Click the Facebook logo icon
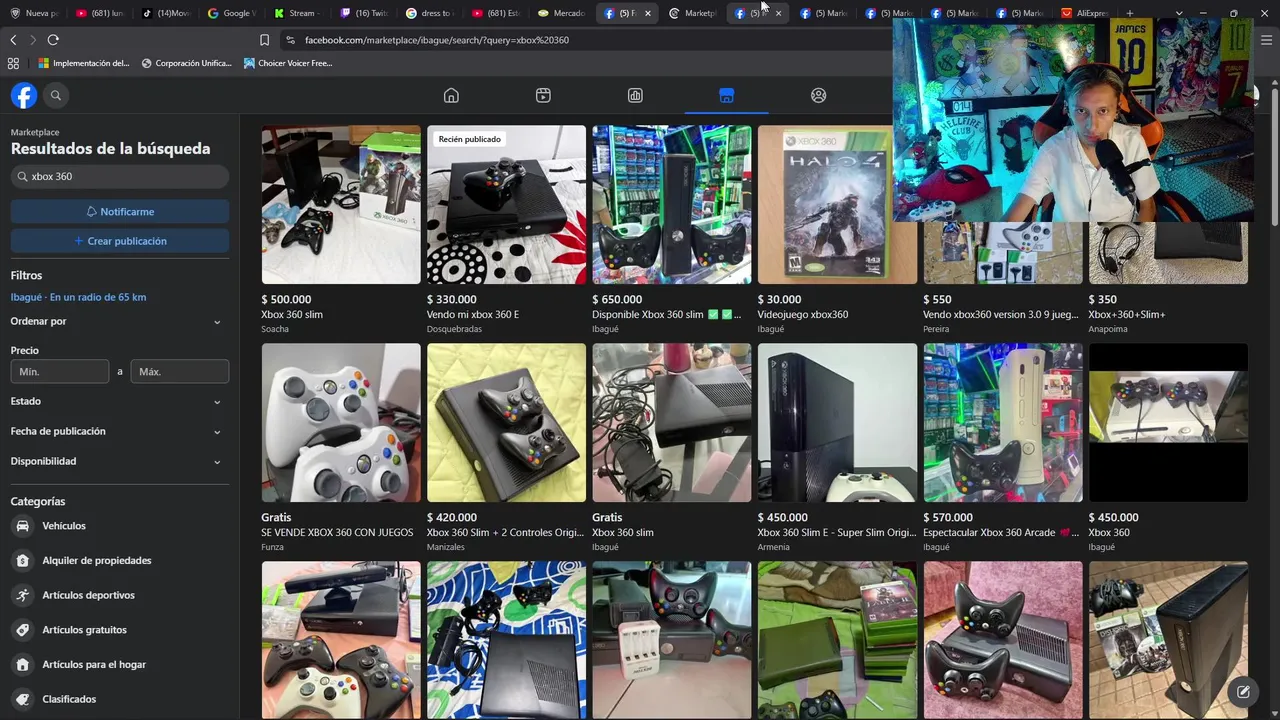The width and height of the screenshot is (1280, 720). (24, 95)
